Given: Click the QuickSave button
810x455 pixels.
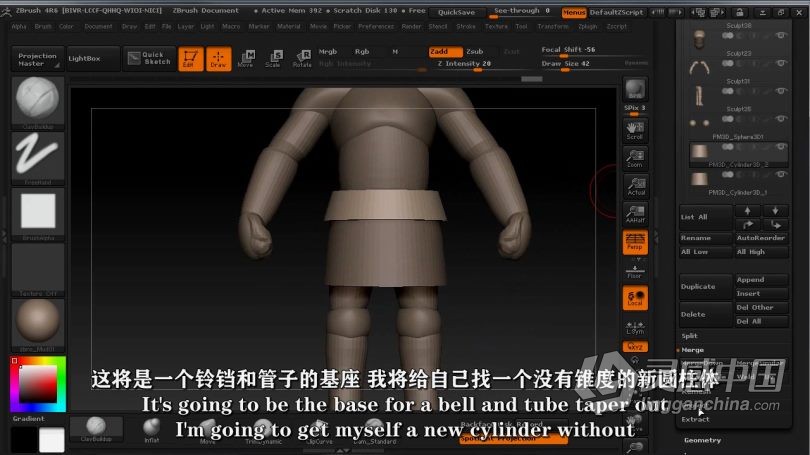Looking at the screenshot, I should [456, 12].
